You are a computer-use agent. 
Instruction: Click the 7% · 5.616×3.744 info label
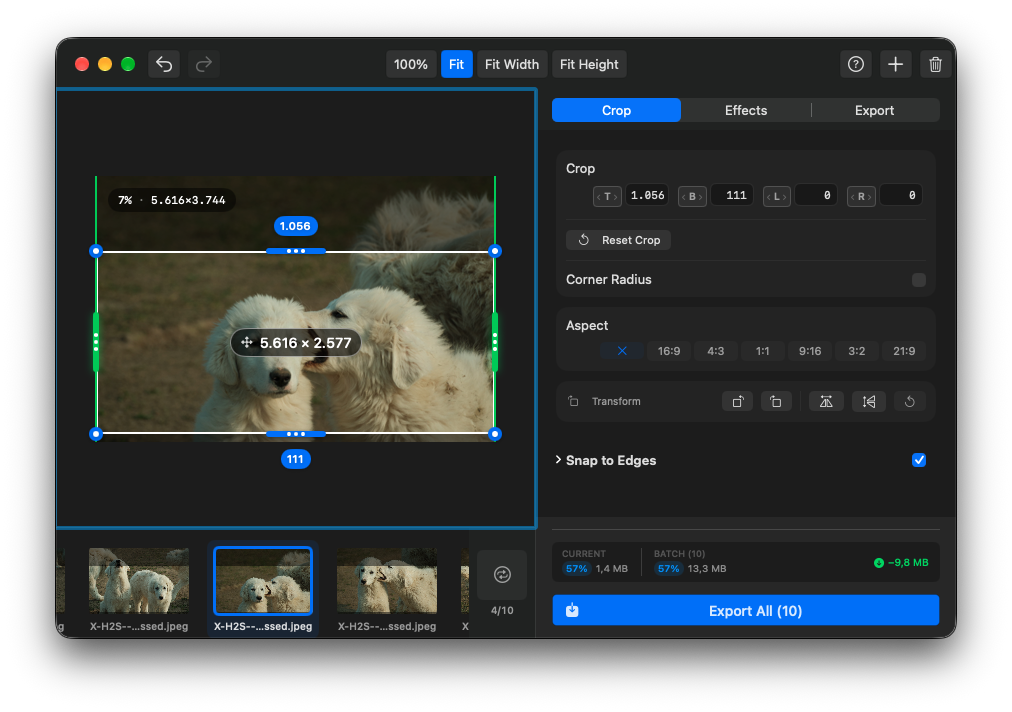172,200
